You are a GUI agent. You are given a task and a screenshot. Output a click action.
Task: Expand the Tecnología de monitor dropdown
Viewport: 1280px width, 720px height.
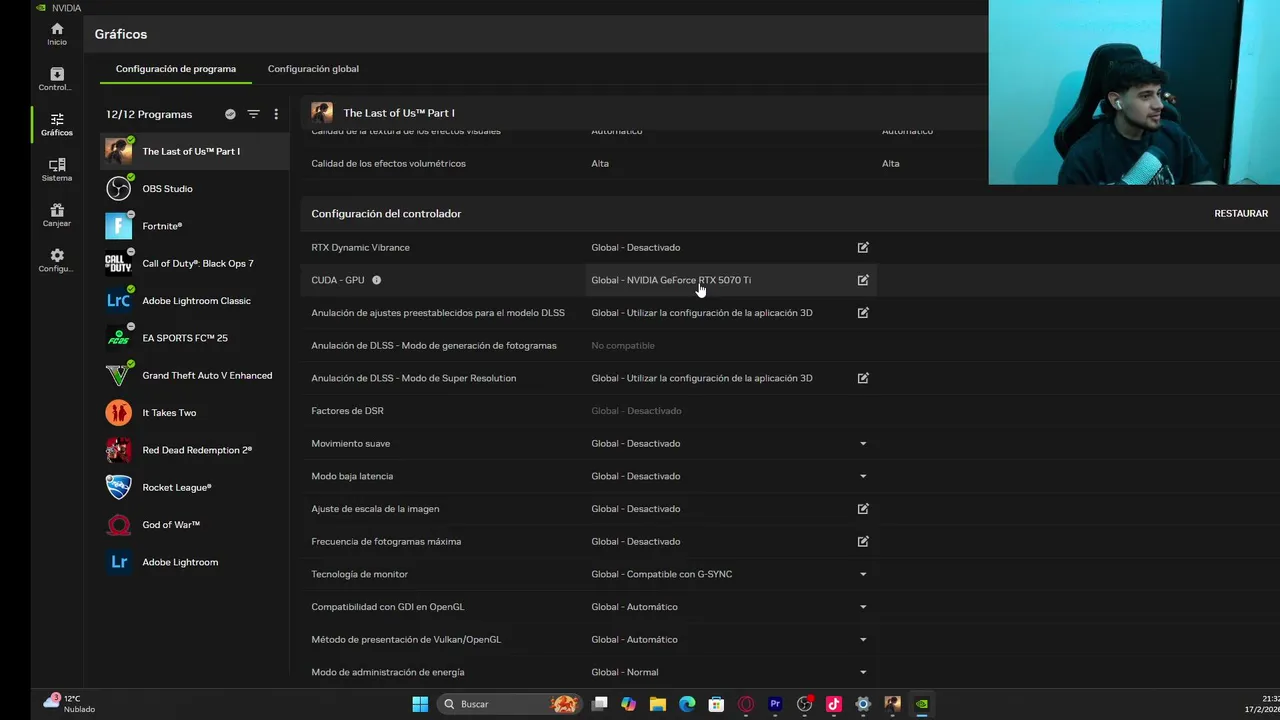point(863,574)
